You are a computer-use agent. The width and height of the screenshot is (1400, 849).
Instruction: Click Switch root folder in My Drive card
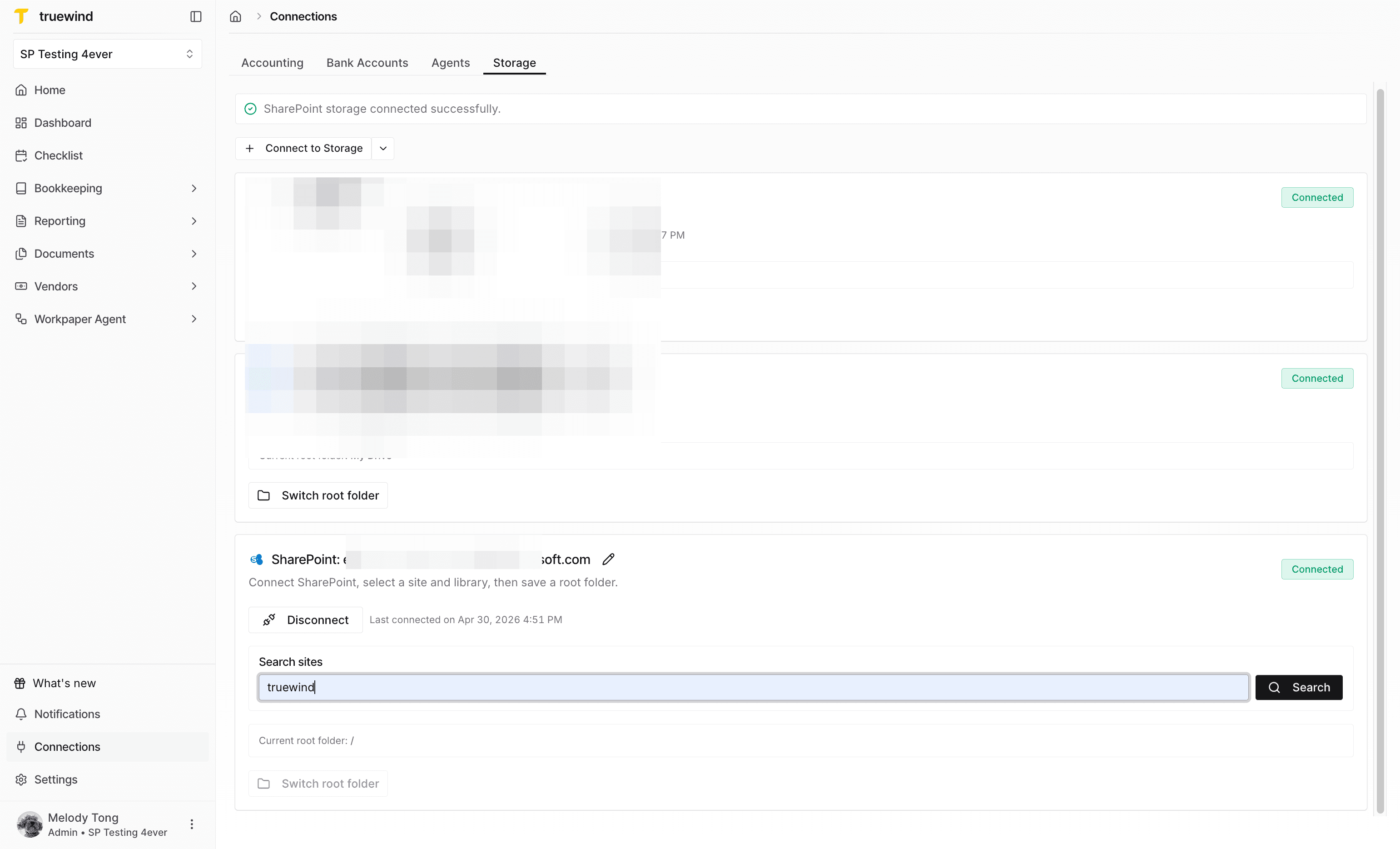(x=318, y=495)
